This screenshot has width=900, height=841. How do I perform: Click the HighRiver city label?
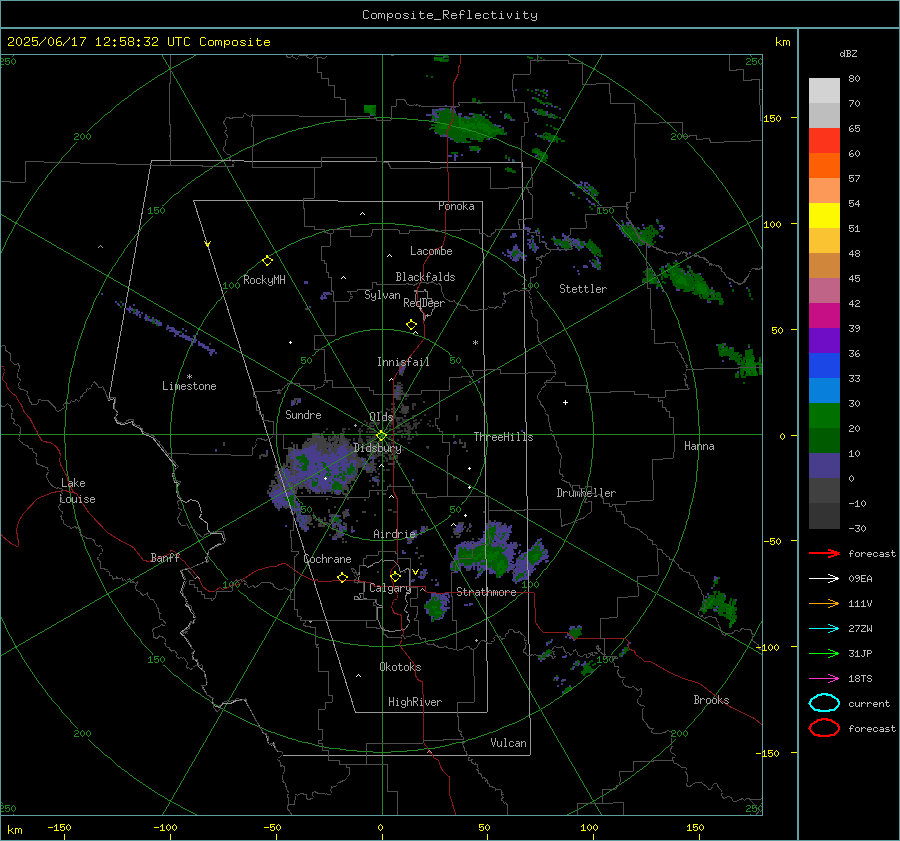pyautogui.click(x=415, y=702)
